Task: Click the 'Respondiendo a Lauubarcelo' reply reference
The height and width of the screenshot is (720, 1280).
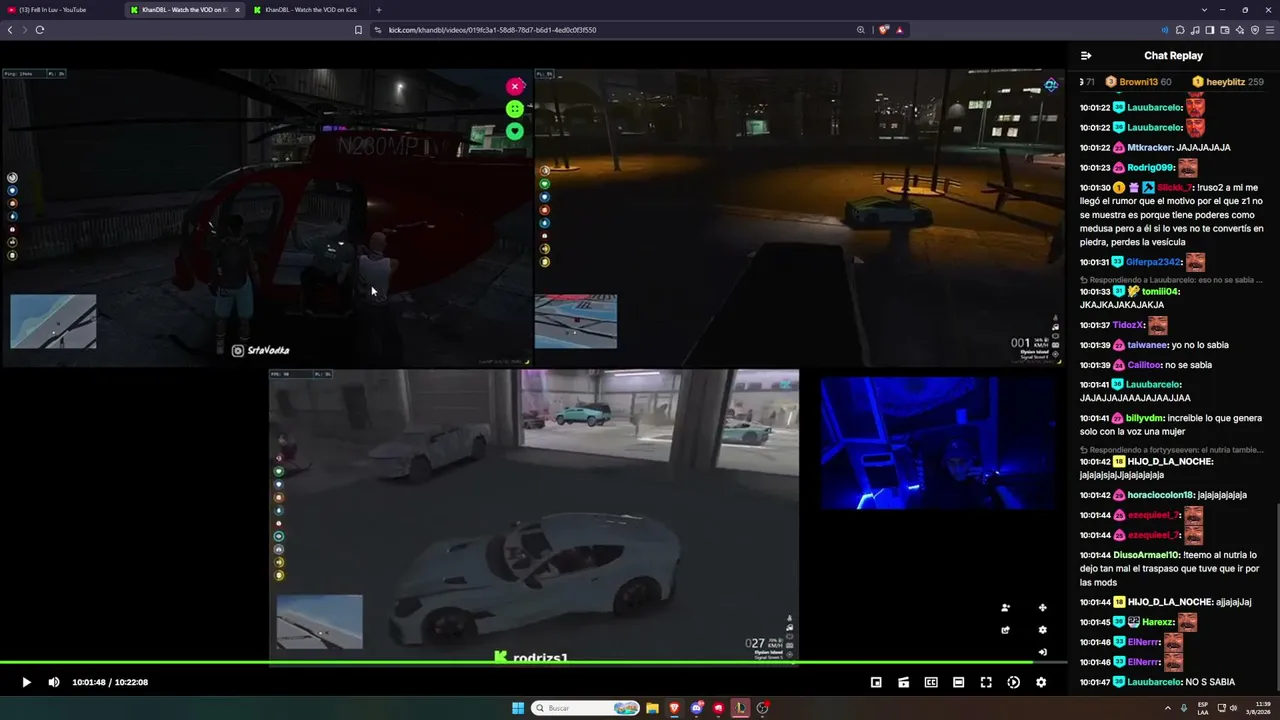Action: point(1171,280)
